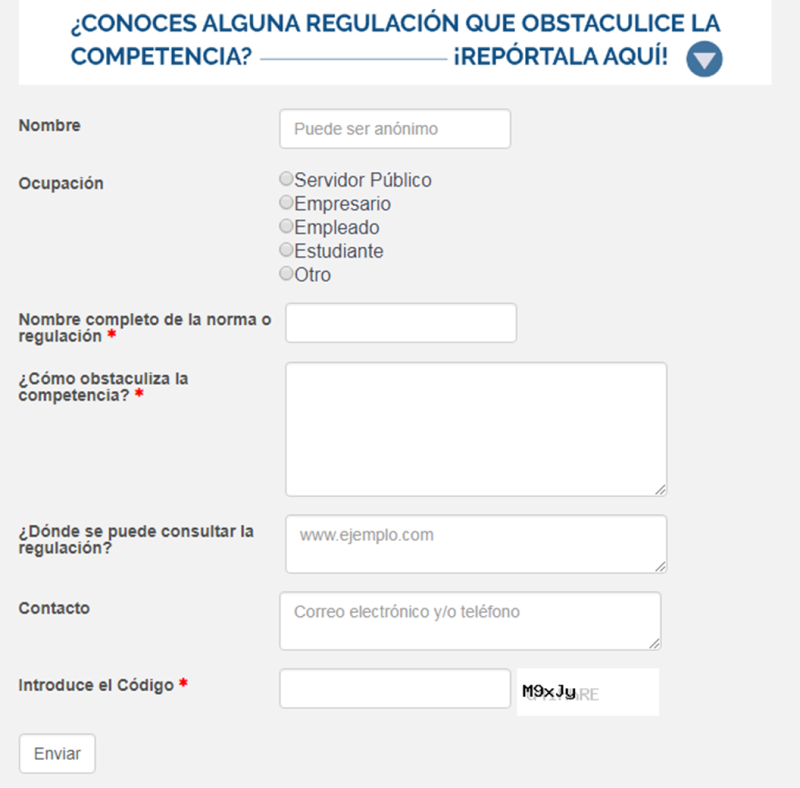
Task: Focus the Contacto text area
Action: coord(470,621)
